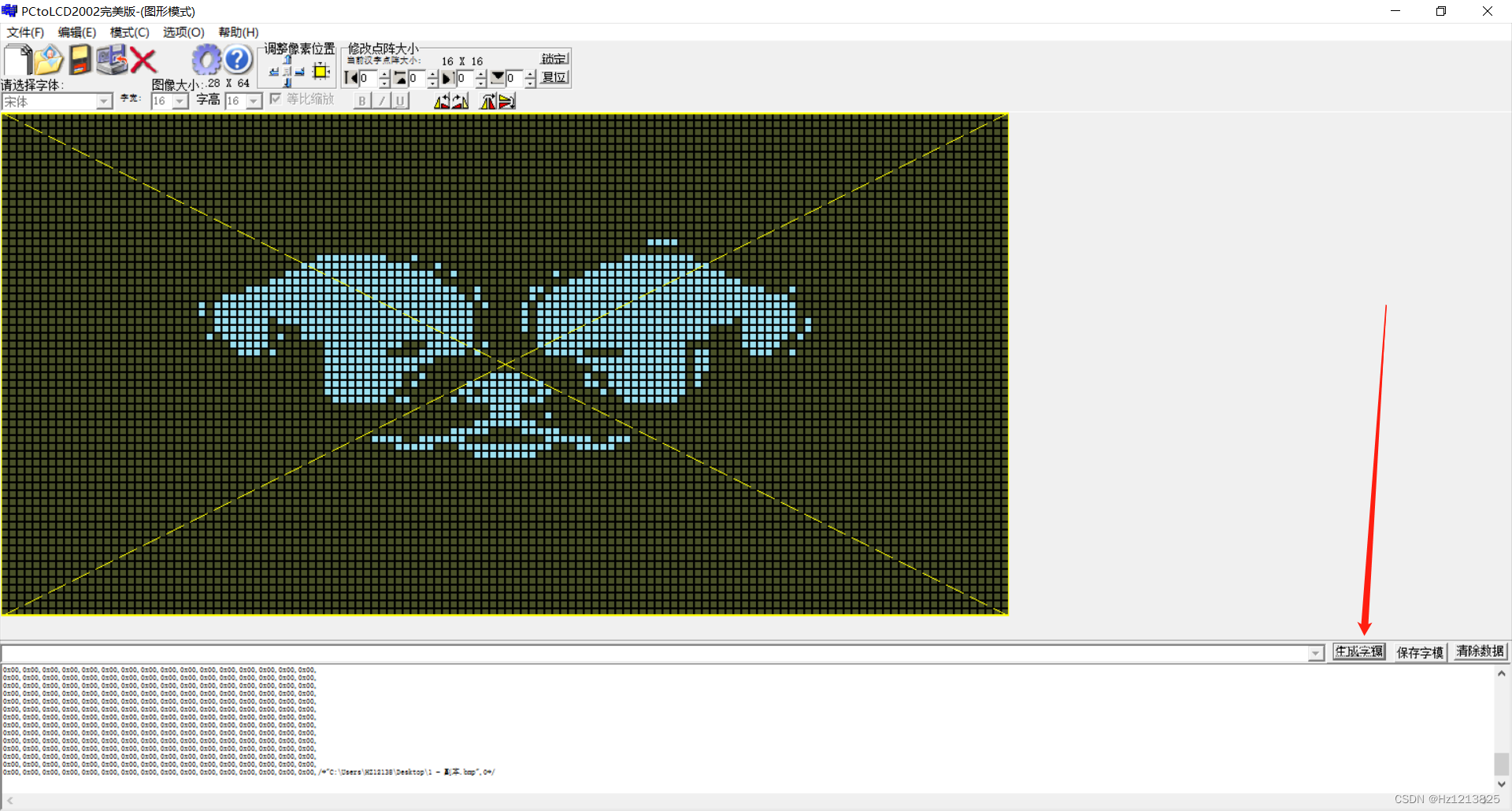Toggle Underline formatting U button
Image resolution: width=1512 pixels, height=811 pixels.
click(x=400, y=101)
